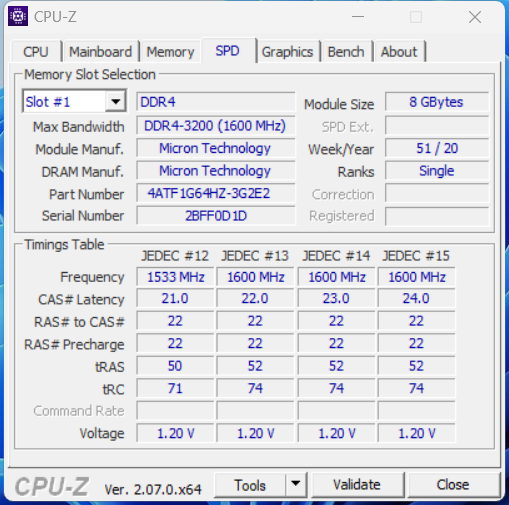509x505 pixels.
Task: Click the JEDEC #12 column header
Action: pos(175,256)
